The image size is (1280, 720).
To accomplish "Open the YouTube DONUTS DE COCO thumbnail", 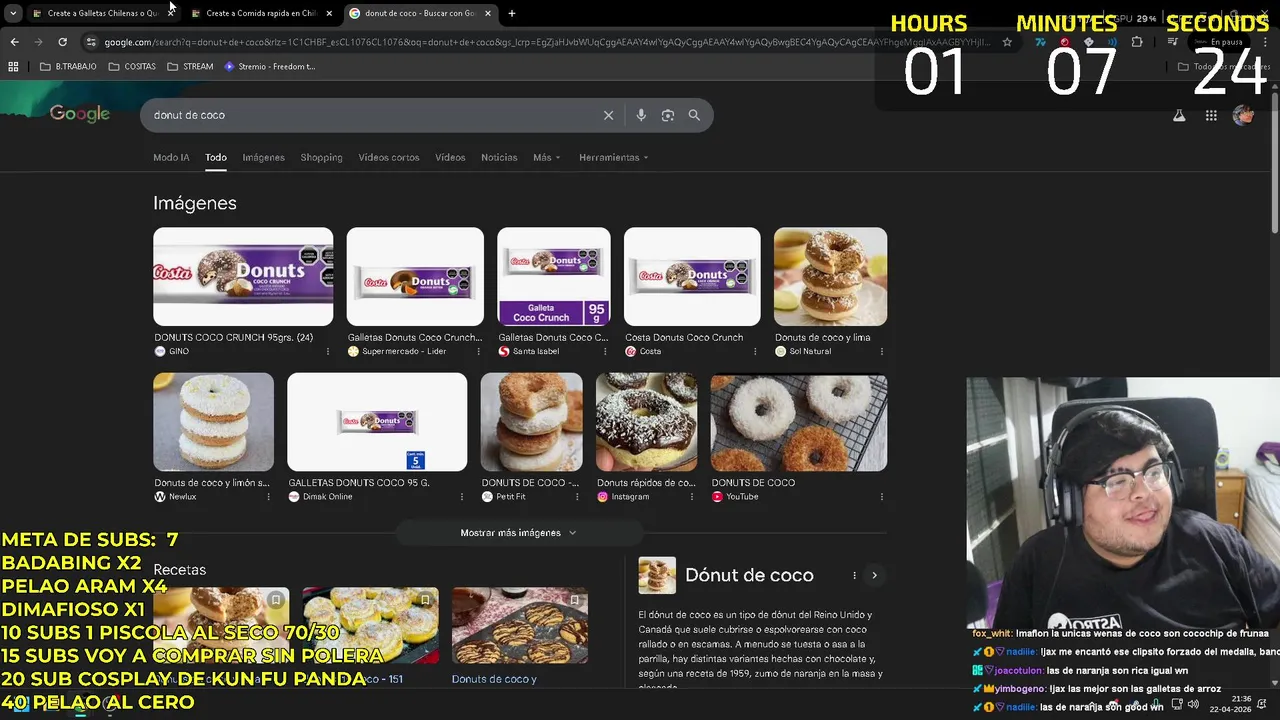I will [799, 422].
